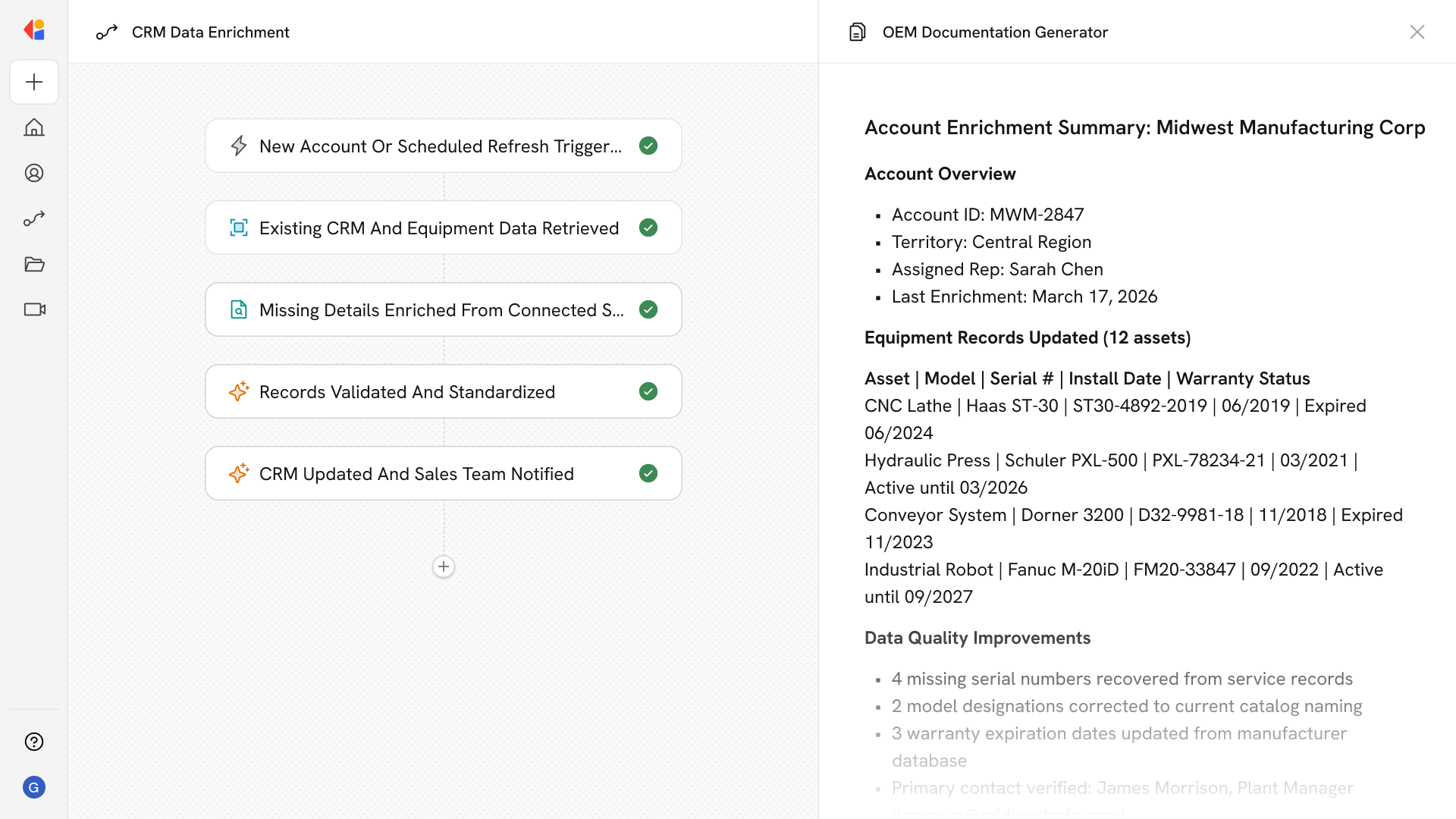Click the app logo at top left

[34, 30]
